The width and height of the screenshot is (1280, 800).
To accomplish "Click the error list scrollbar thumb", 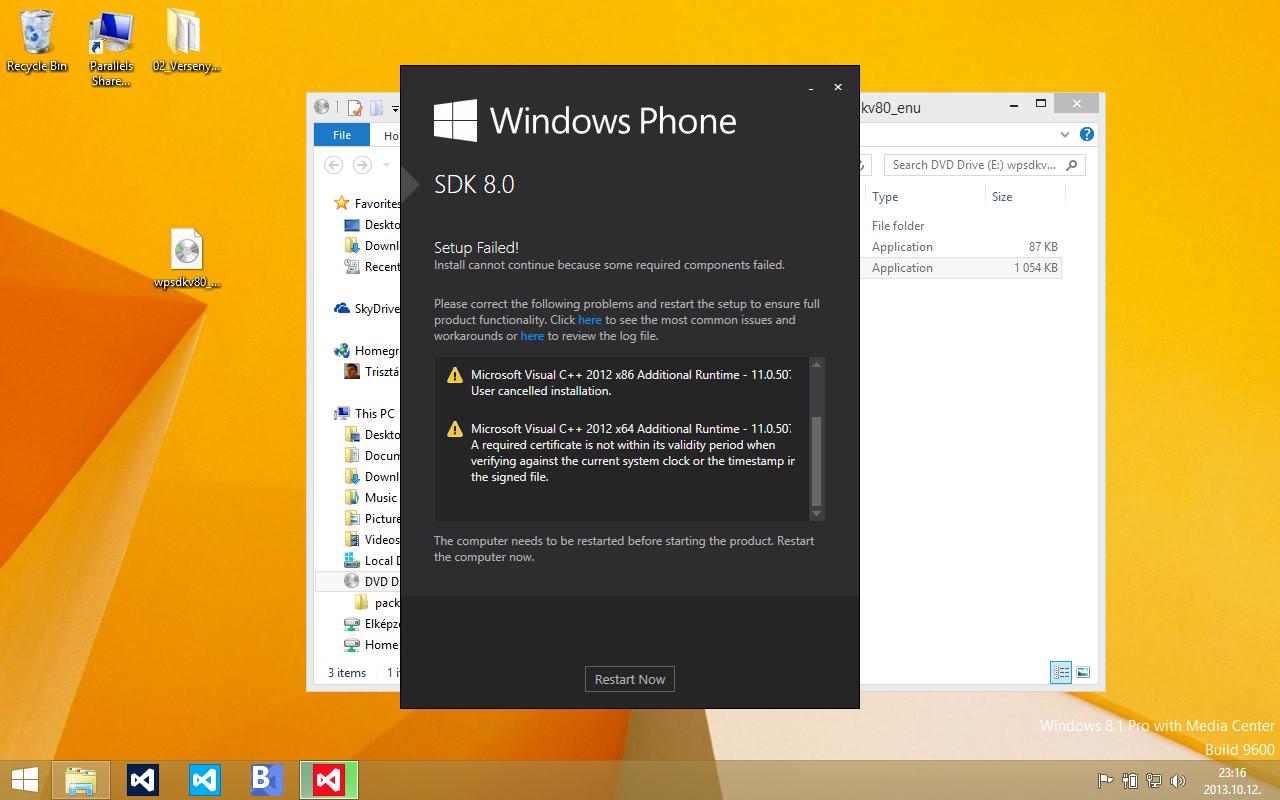I will click(x=816, y=460).
